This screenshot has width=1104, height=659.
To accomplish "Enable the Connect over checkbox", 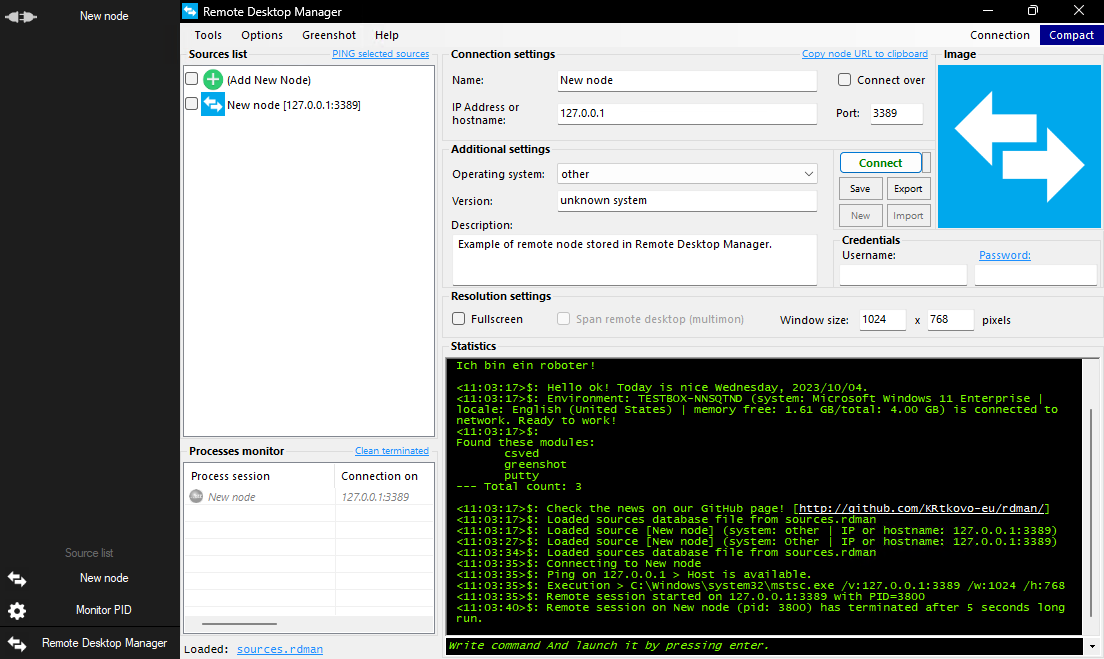I will click(x=844, y=80).
